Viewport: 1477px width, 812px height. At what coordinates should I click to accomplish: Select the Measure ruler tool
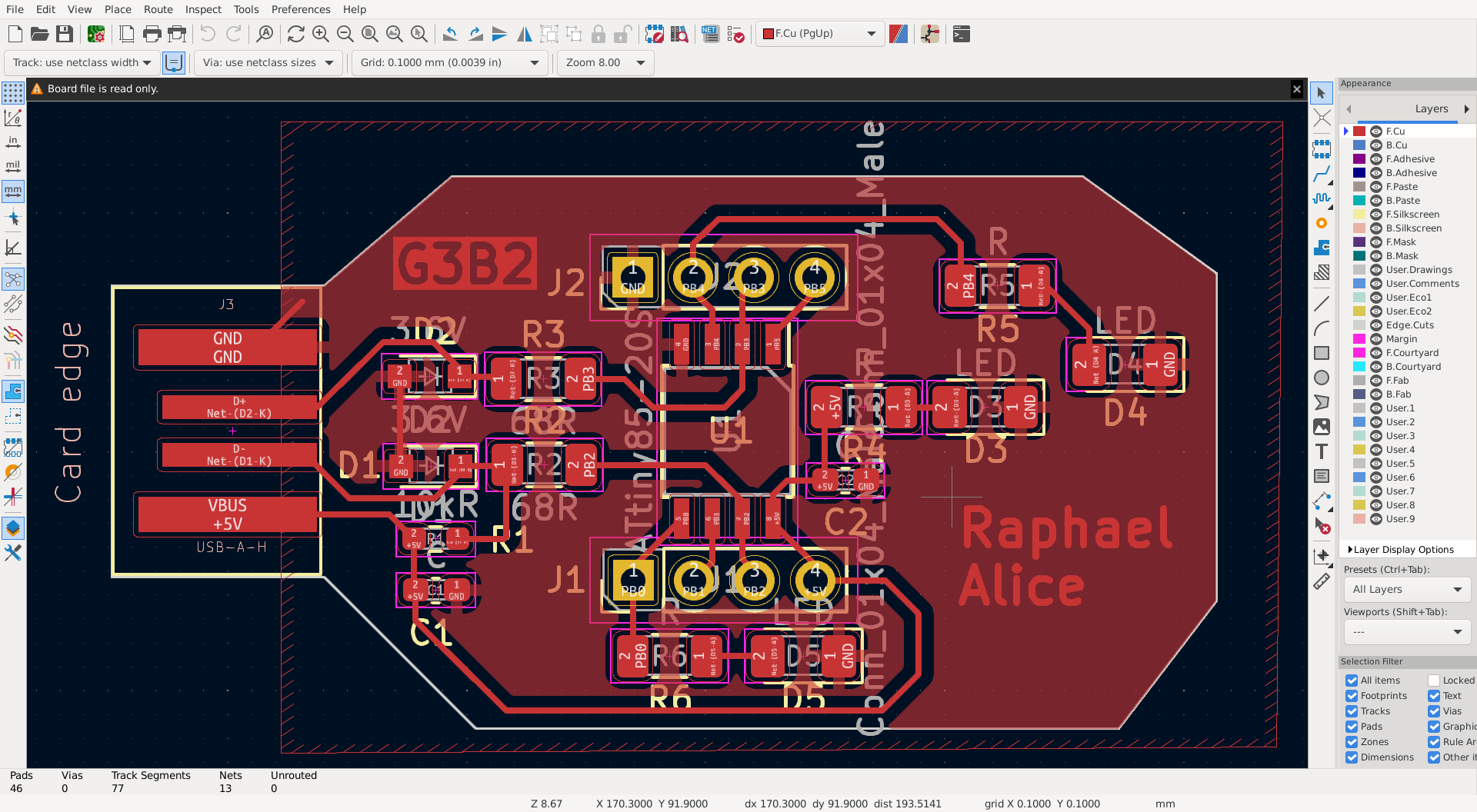1322,582
